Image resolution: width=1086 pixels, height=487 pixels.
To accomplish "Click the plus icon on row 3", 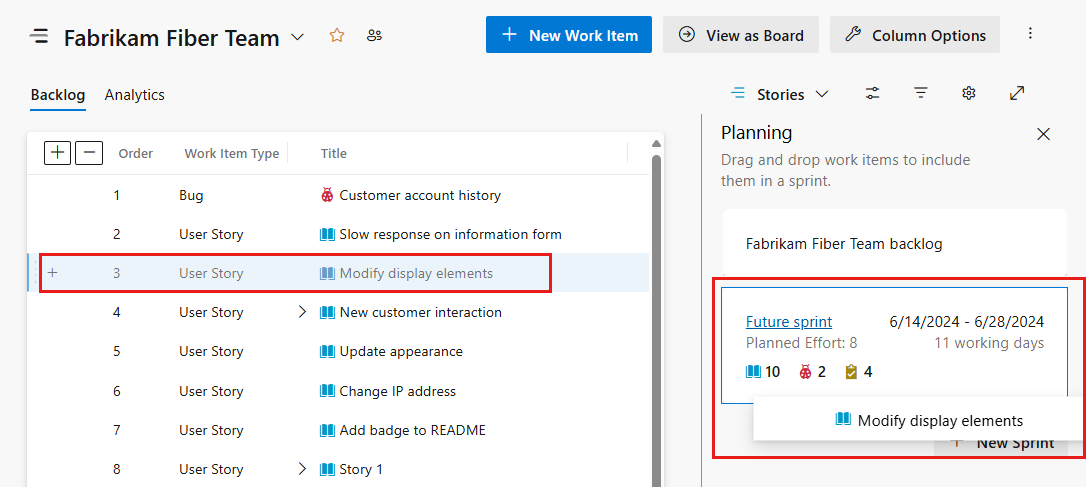I will point(52,273).
